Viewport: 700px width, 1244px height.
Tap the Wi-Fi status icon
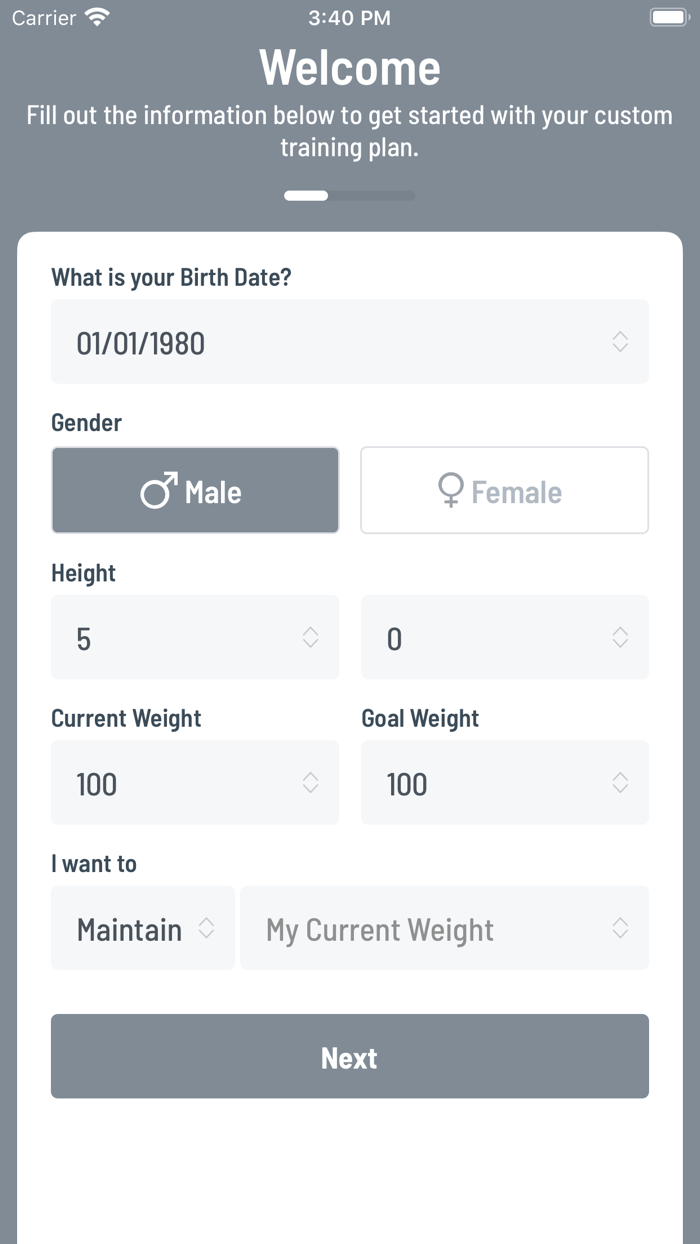click(97, 17)
